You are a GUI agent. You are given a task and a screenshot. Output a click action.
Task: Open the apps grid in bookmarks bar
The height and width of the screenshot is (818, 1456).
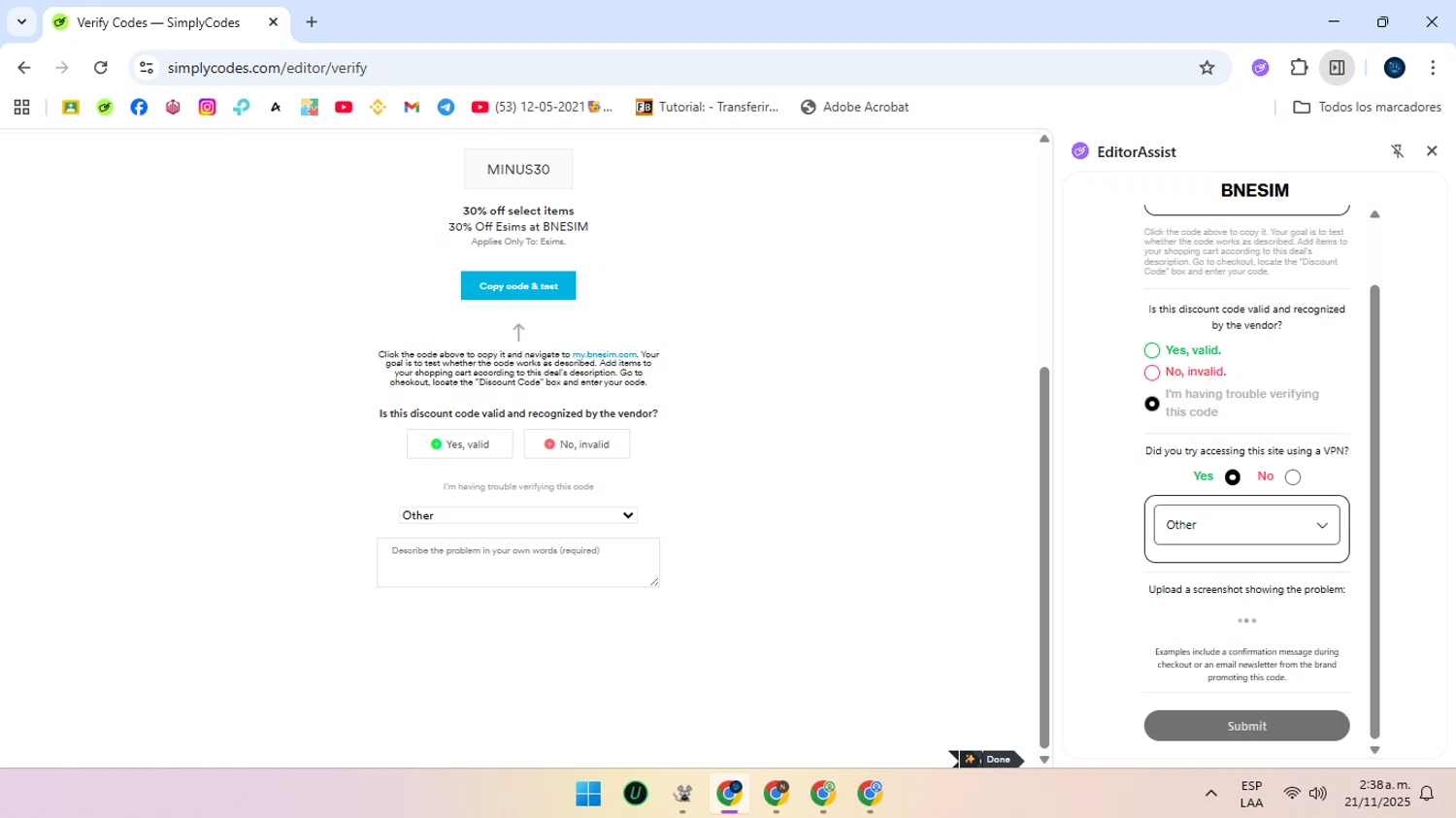21,107
